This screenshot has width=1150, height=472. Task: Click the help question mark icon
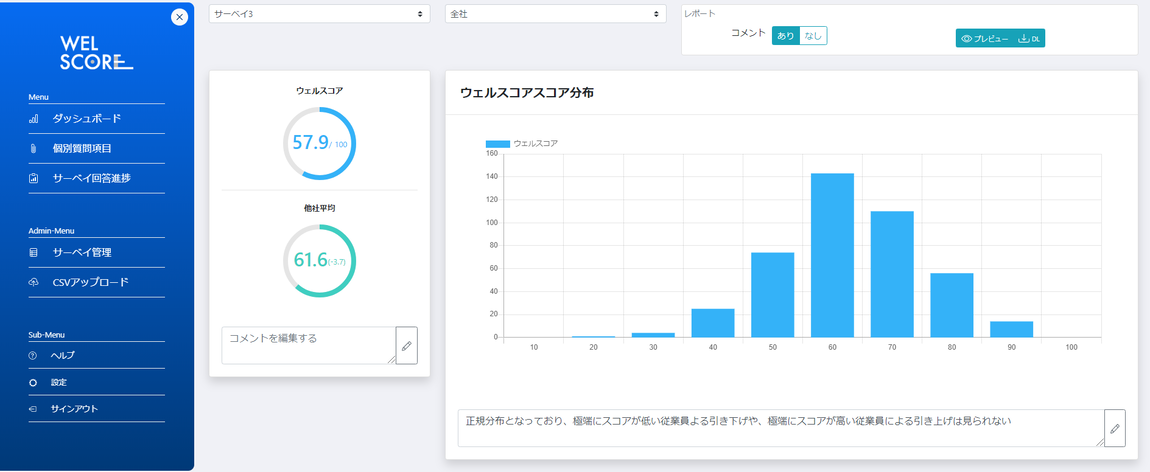(33, 356)
